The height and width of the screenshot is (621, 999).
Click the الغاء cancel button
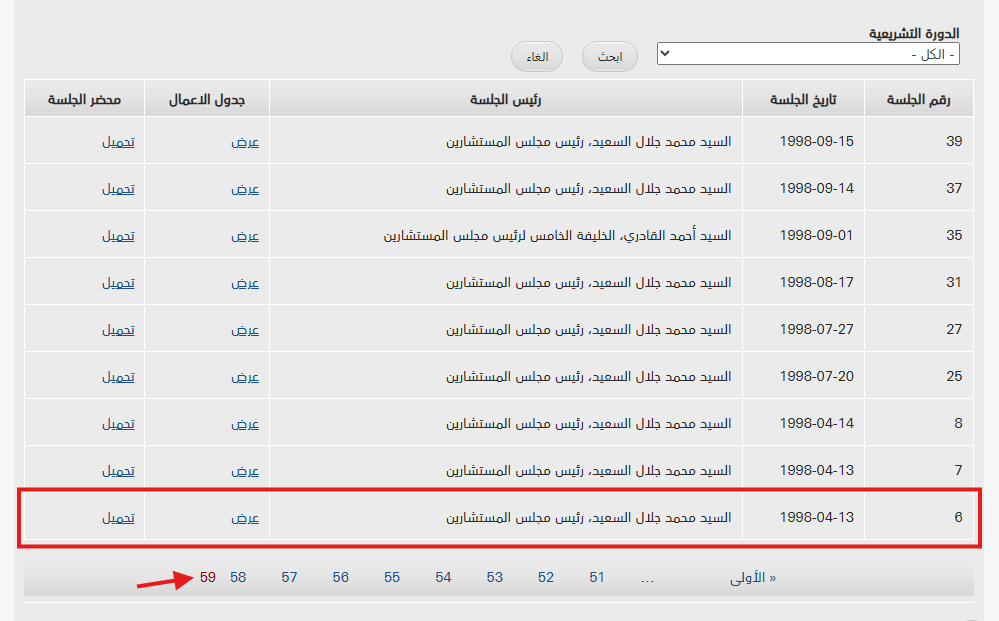(x=537, y=57)
